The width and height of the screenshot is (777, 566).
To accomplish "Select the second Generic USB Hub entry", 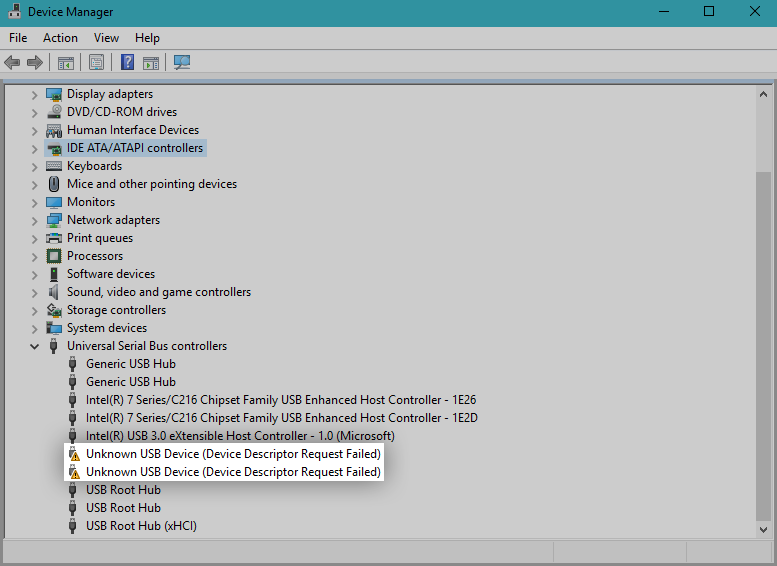I will (x=131, y=382).
